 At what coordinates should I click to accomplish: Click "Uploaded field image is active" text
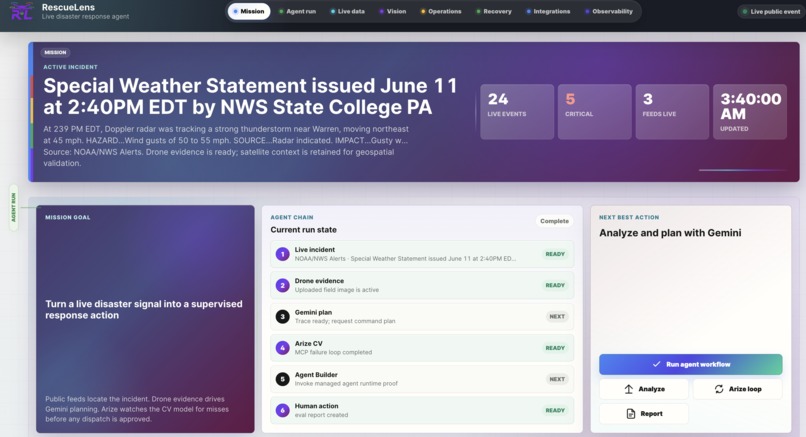pos(337,290)
